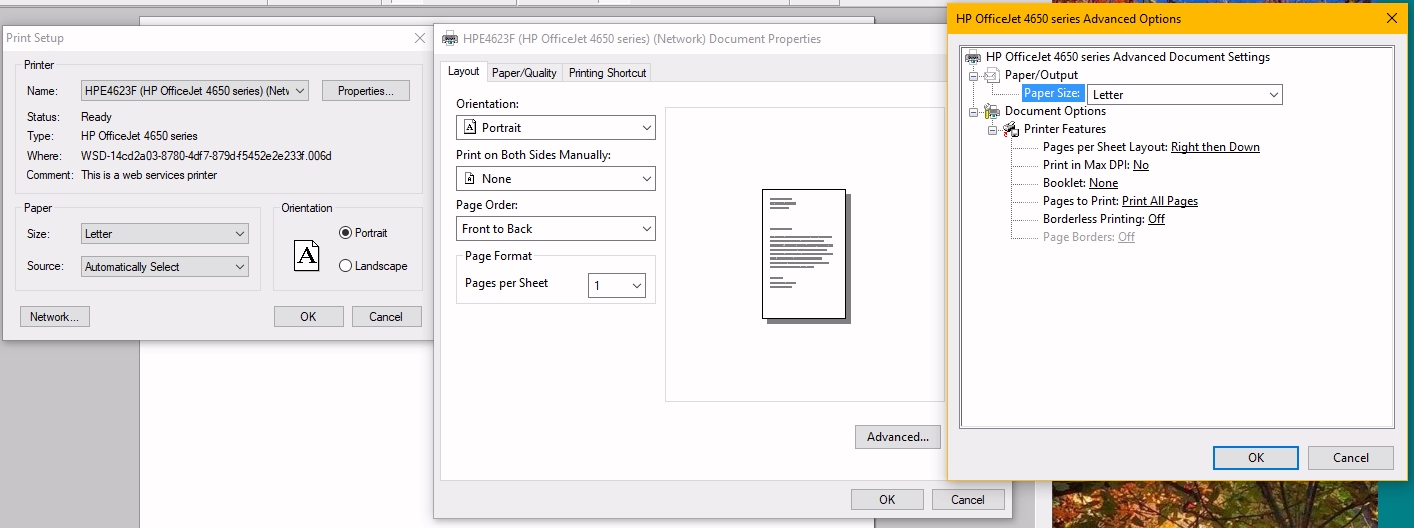Open the paper Source dropdown in Print Setup

coord(165,267)
